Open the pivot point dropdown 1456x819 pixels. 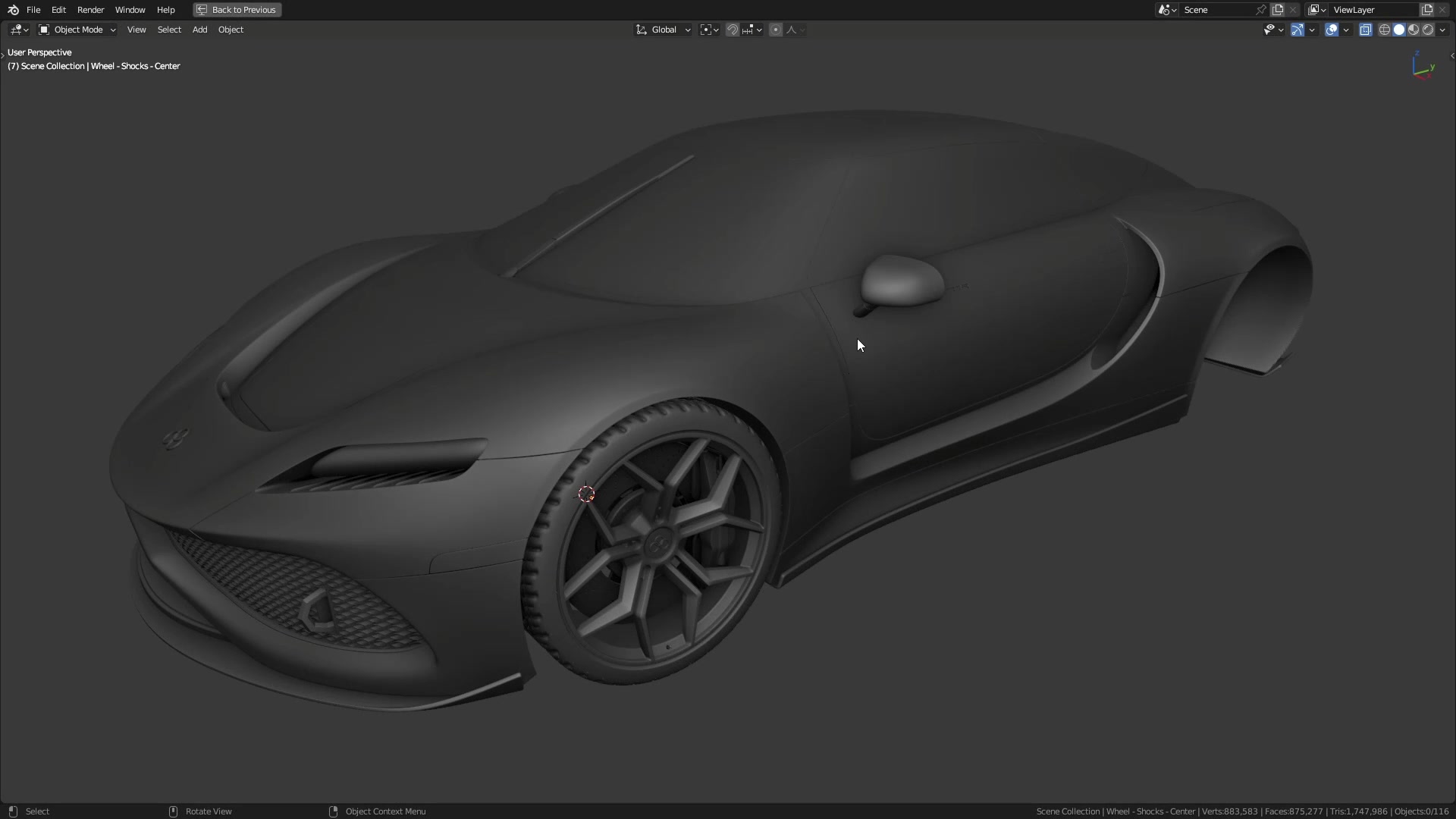(x=709, y=30)
